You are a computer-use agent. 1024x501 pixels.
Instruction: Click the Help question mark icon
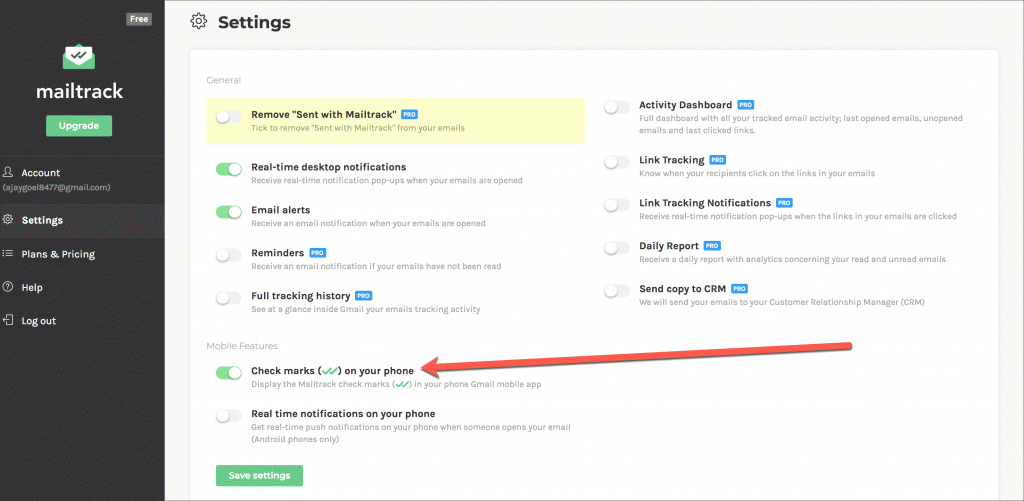(x=9, y=287)
